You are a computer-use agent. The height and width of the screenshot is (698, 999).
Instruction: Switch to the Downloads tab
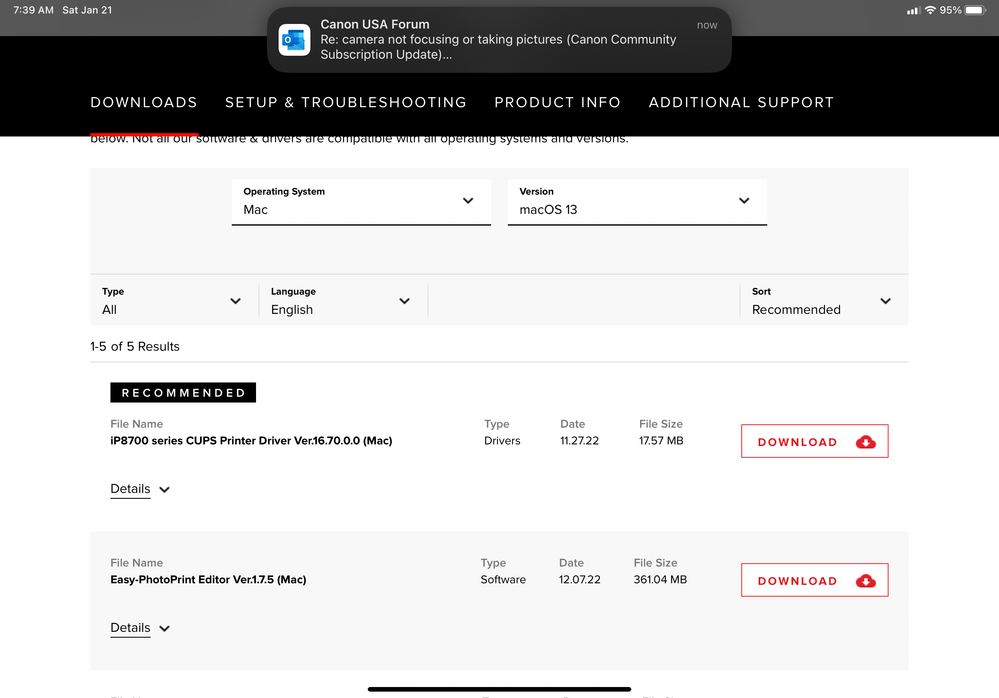[144, 102]
